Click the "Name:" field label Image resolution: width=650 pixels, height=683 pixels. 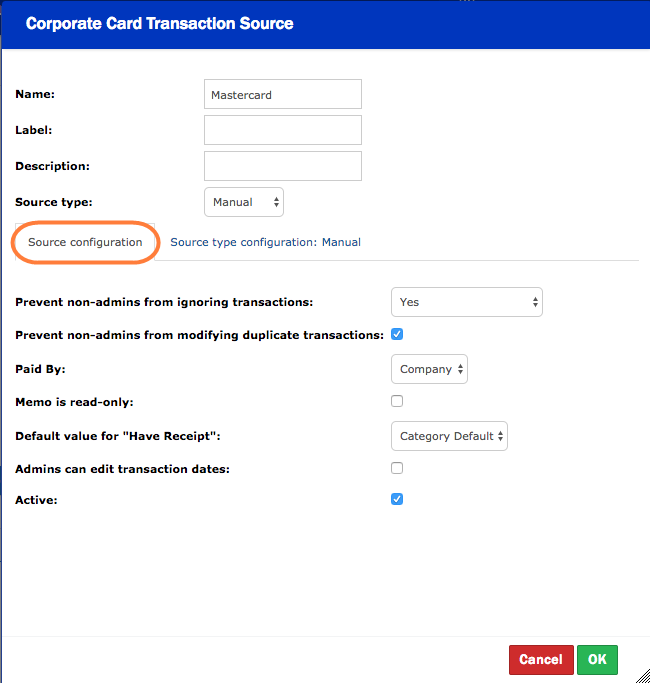click(x=35, y=94)
